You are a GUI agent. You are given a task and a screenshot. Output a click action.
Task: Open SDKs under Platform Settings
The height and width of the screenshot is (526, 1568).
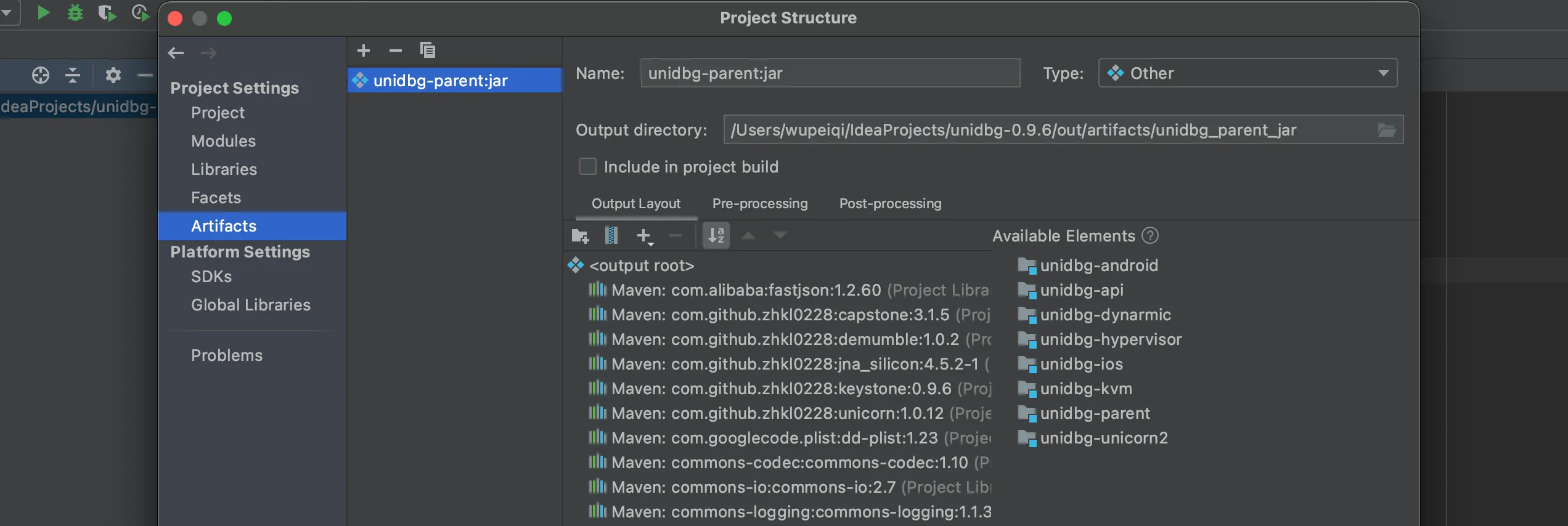tap(211, 277)
